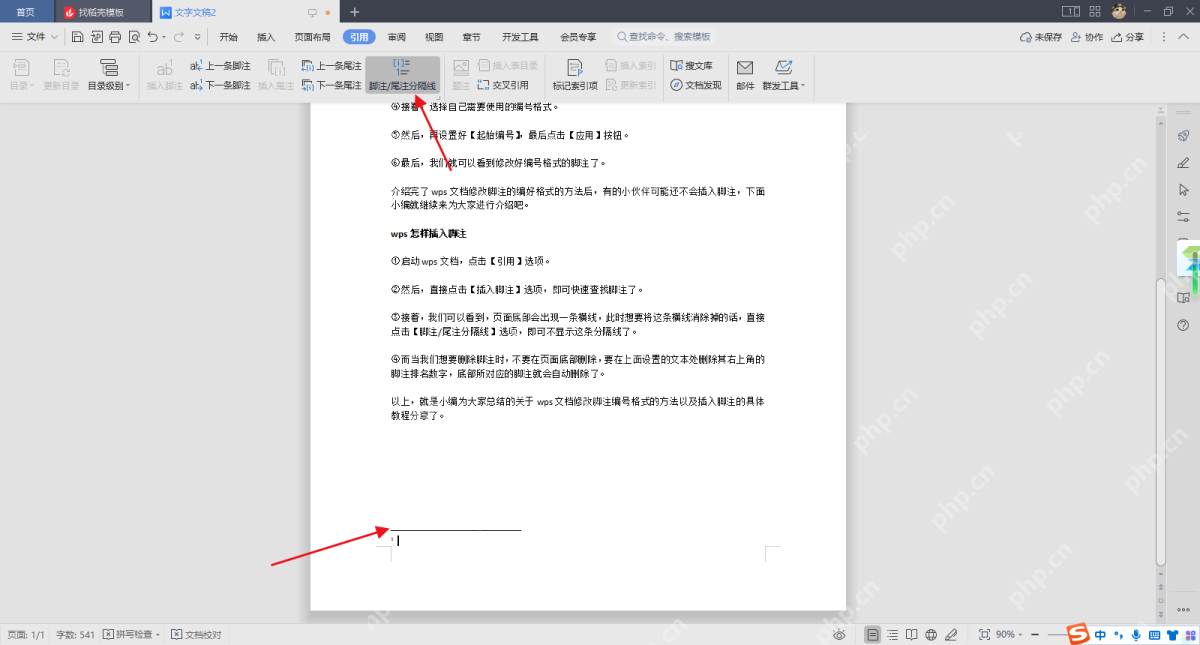Click the search commands input field
Viewport: 1200px width, 645px height.
664,37
